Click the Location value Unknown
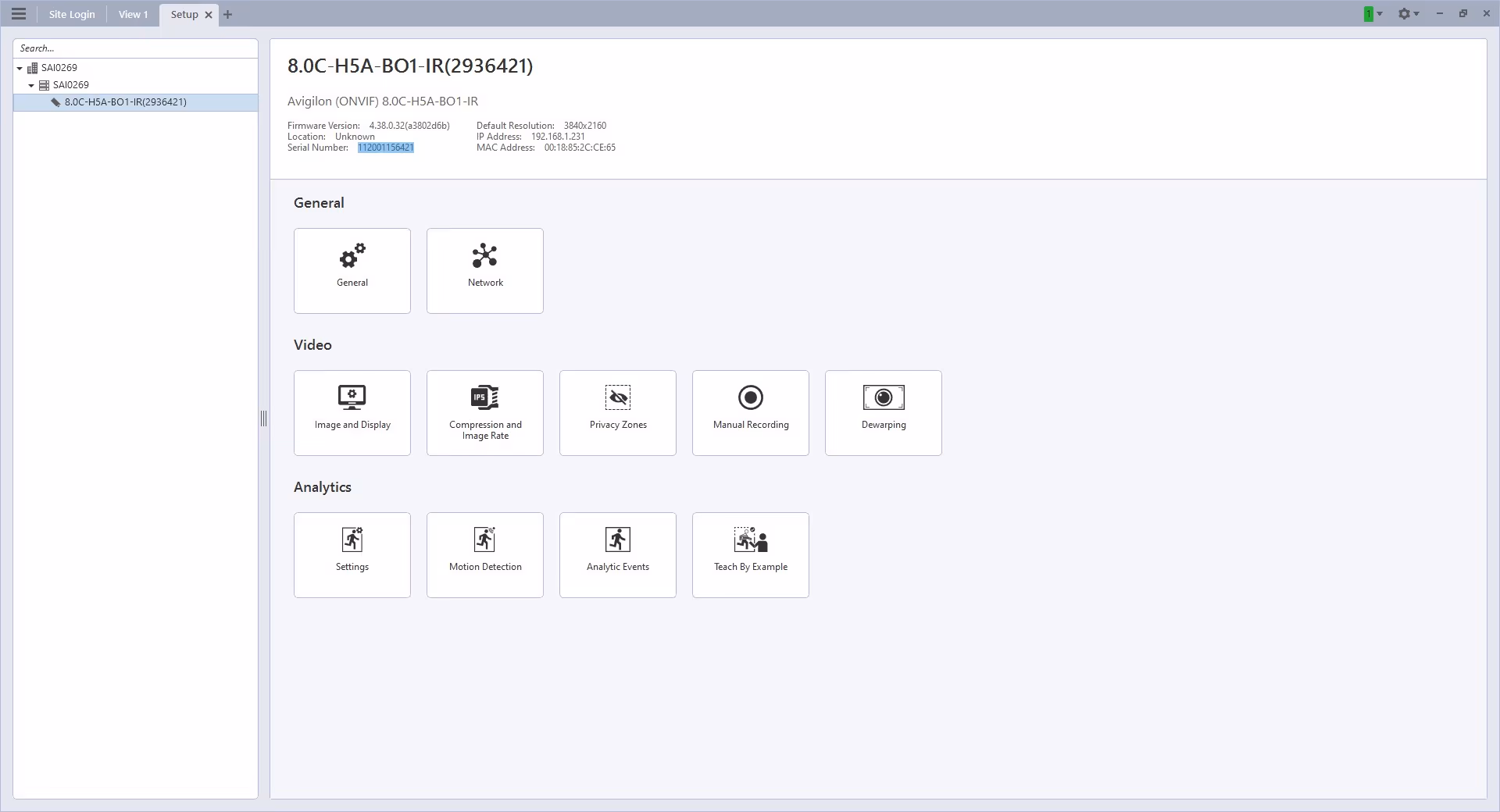1500x812 pixels. tap(355, 137)
